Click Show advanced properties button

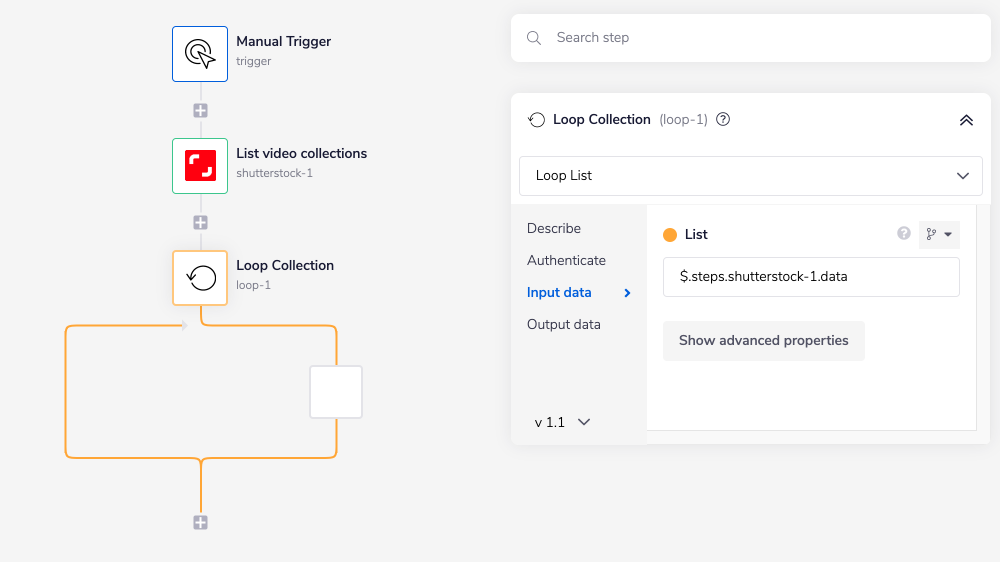click(763, 340)
